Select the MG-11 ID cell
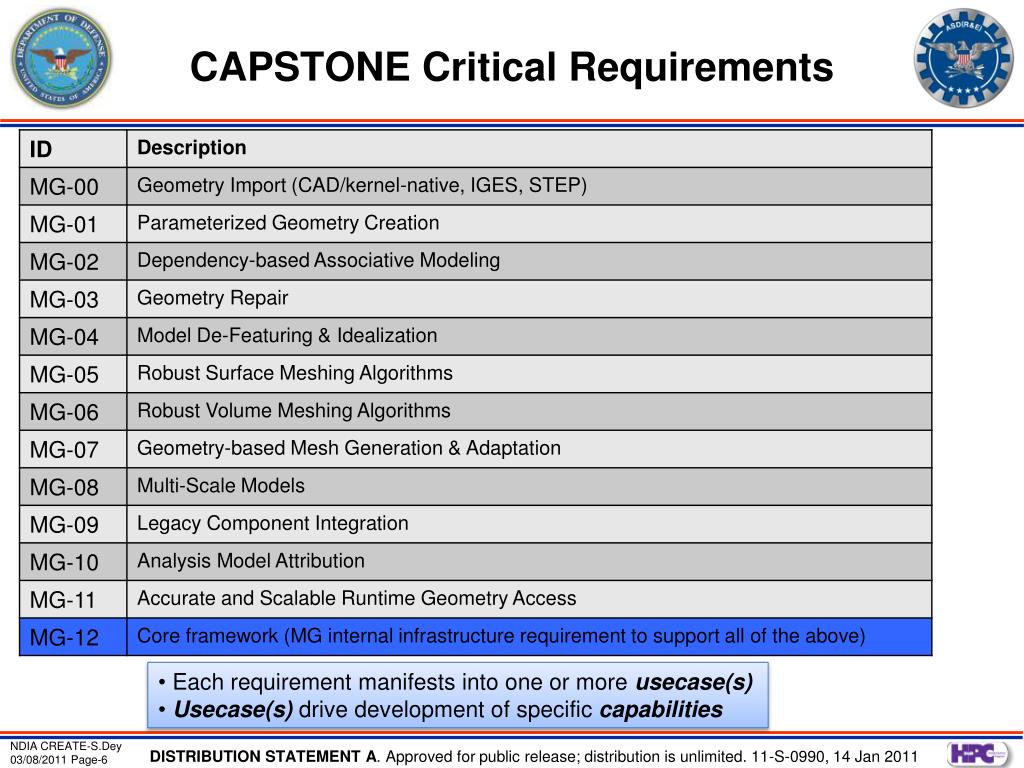 73,600
